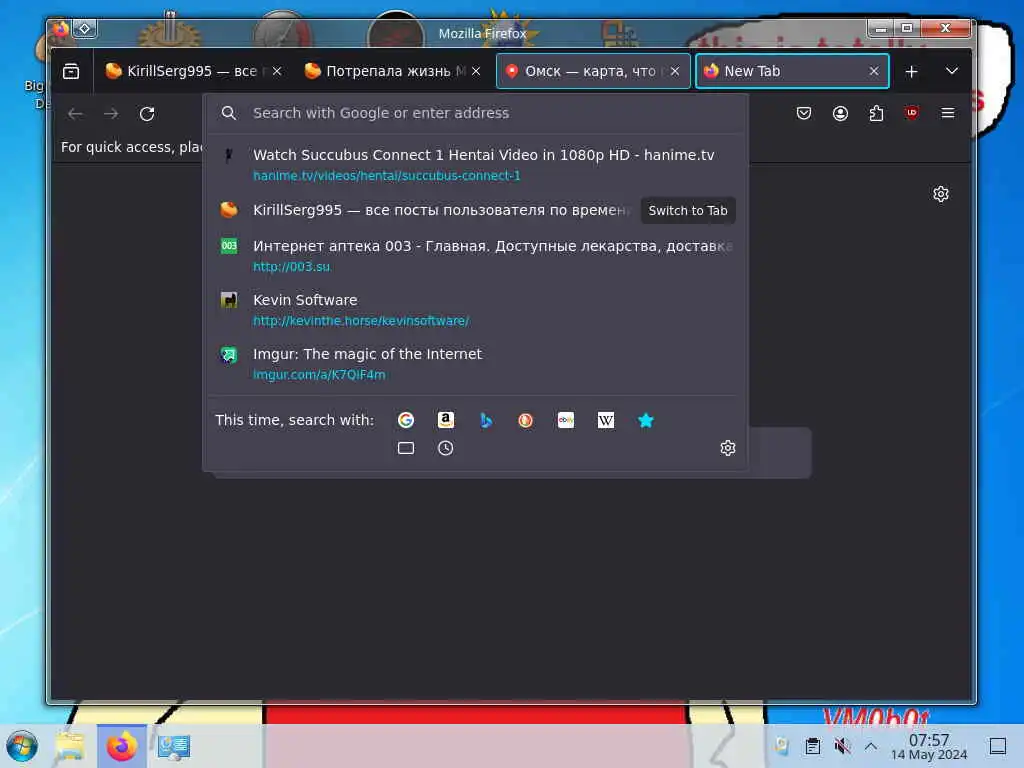
Task: Click magnifier icon in address bar
Action: (229, 113)
